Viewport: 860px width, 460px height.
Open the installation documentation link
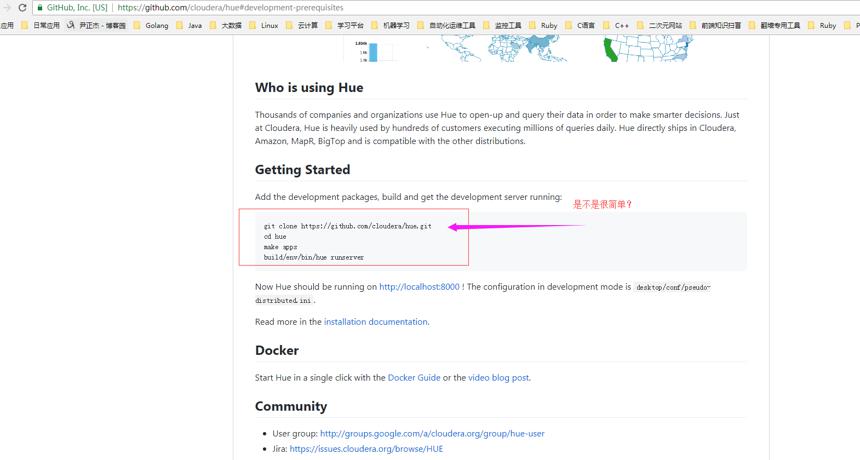click(375, 322)
